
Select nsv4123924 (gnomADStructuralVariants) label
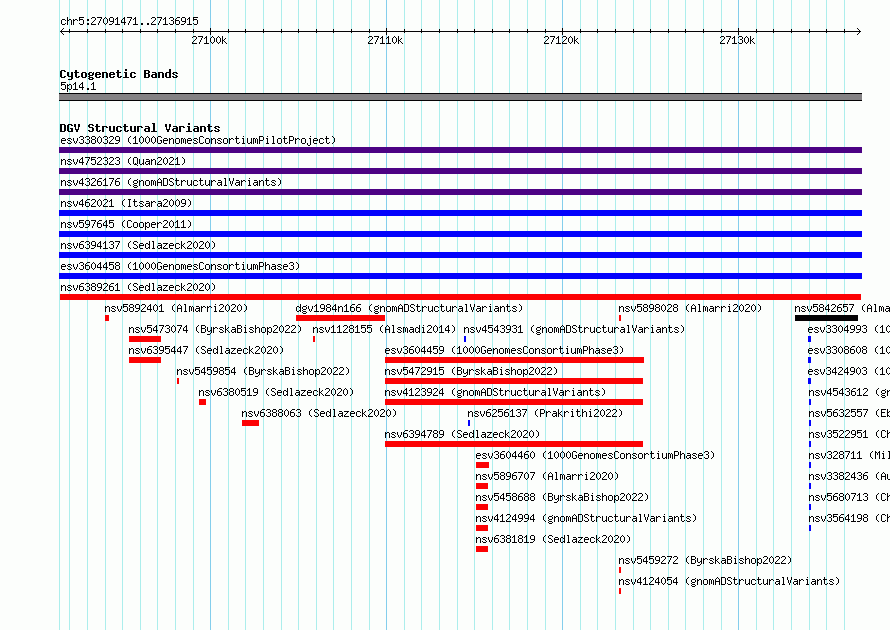[495, 392]
